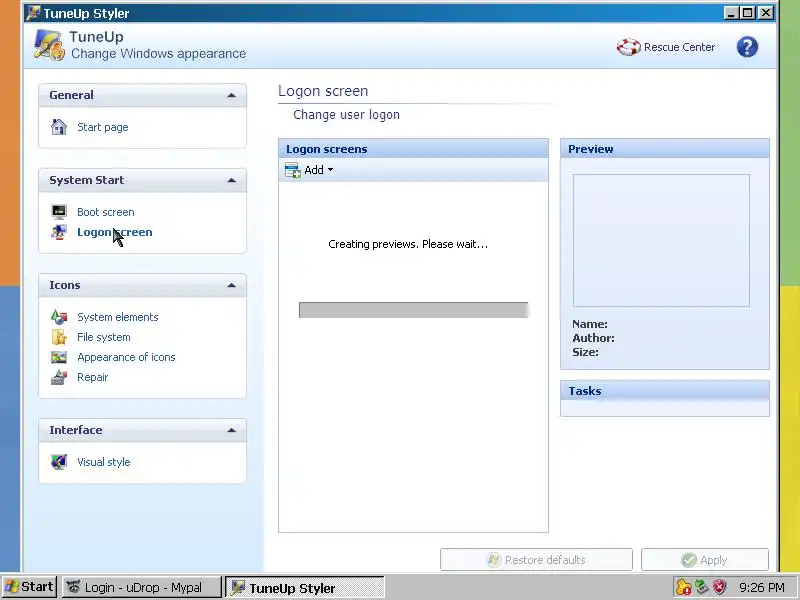
Task: Click the 'Author:' preview label
Action: coord(593,338)
